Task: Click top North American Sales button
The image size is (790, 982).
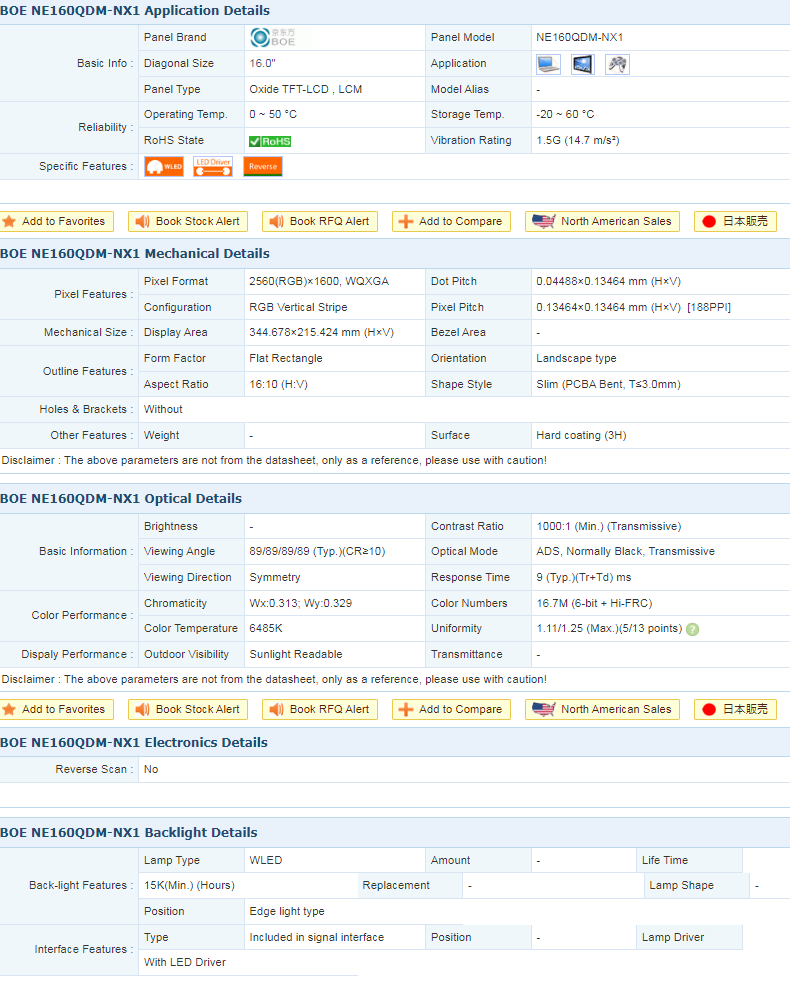Action: click(x=602, y=221)
